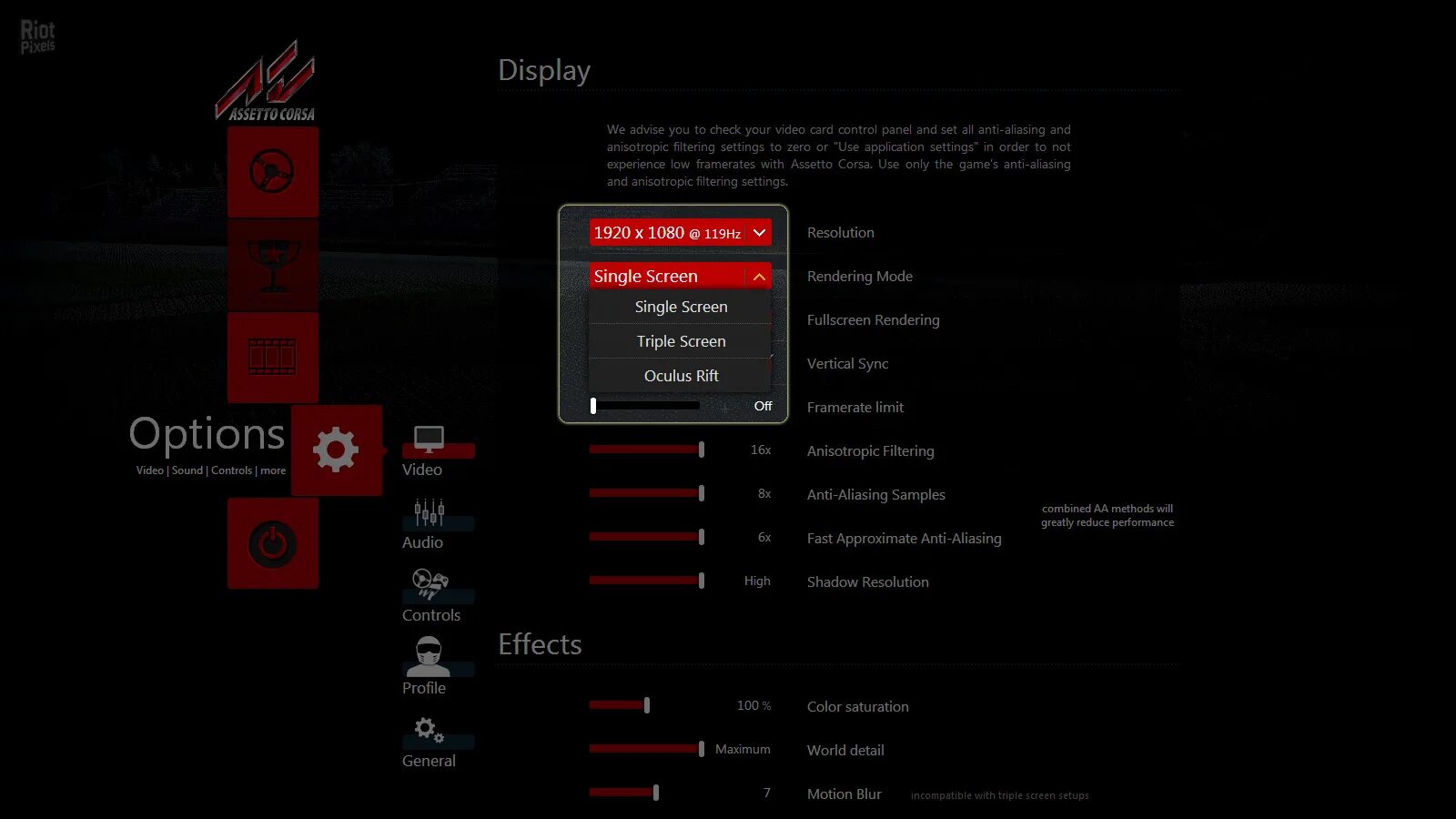1456x819 pixels.
Task: Expand the Resolution dropdown arrow
Action: coord(759,233)
